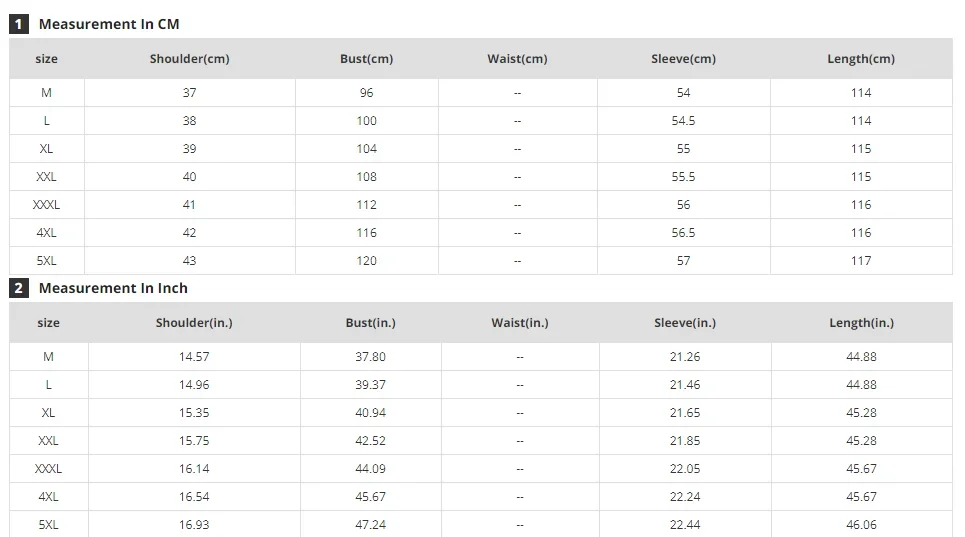This screenshot has width=965, height=537.
Task: Click the Shoulder(in.) column header
Action: [x=194, y=322]
